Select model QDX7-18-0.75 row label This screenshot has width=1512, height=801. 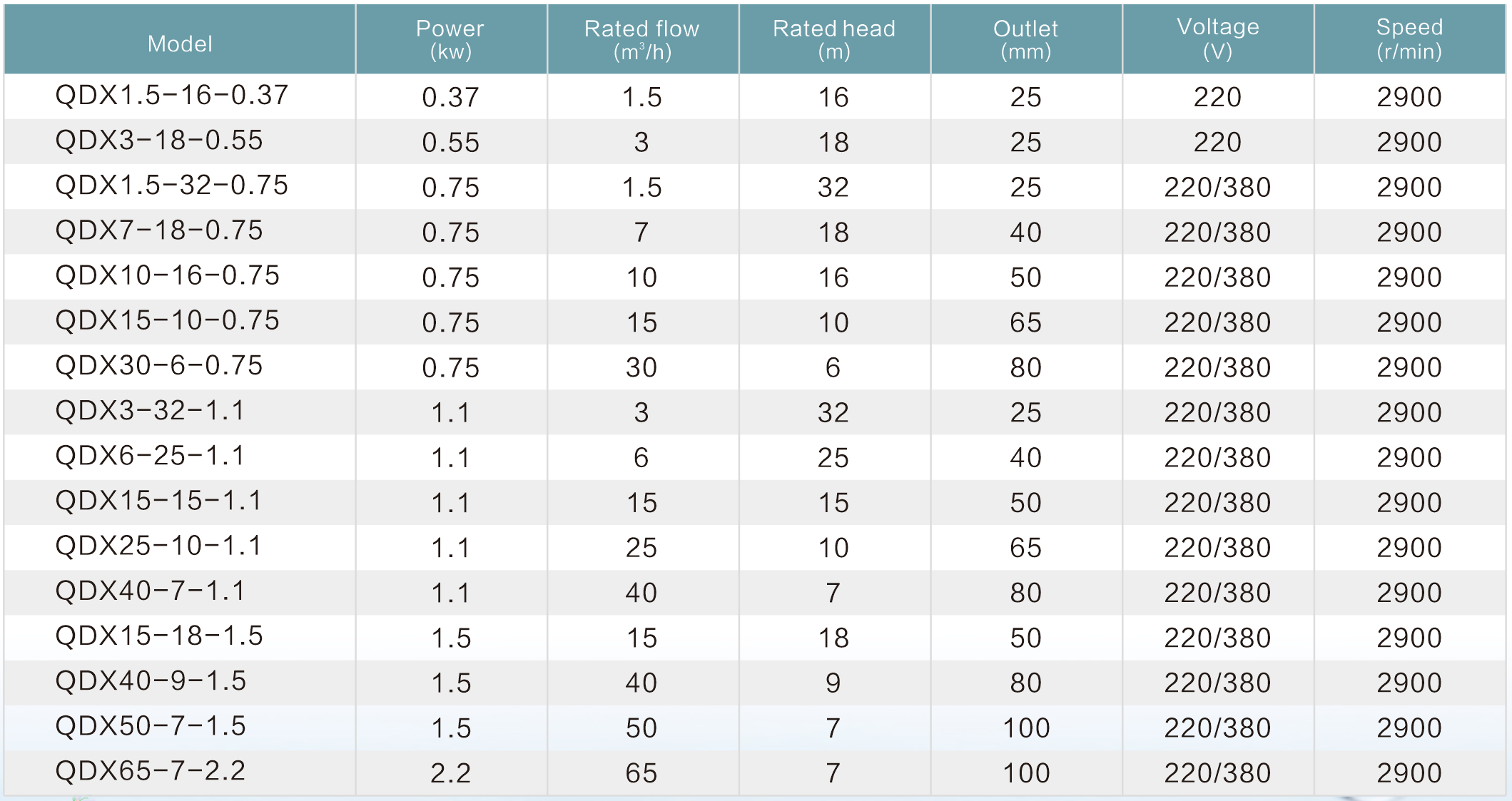point(159,230)
